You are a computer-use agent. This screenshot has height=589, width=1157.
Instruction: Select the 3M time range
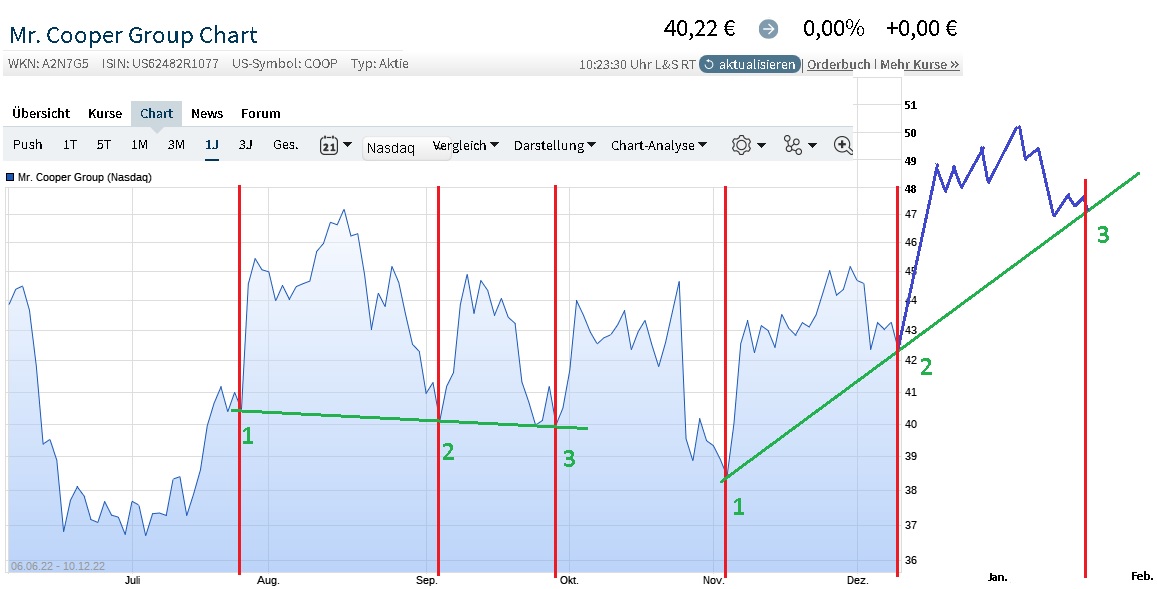click(x=176, y=145)
